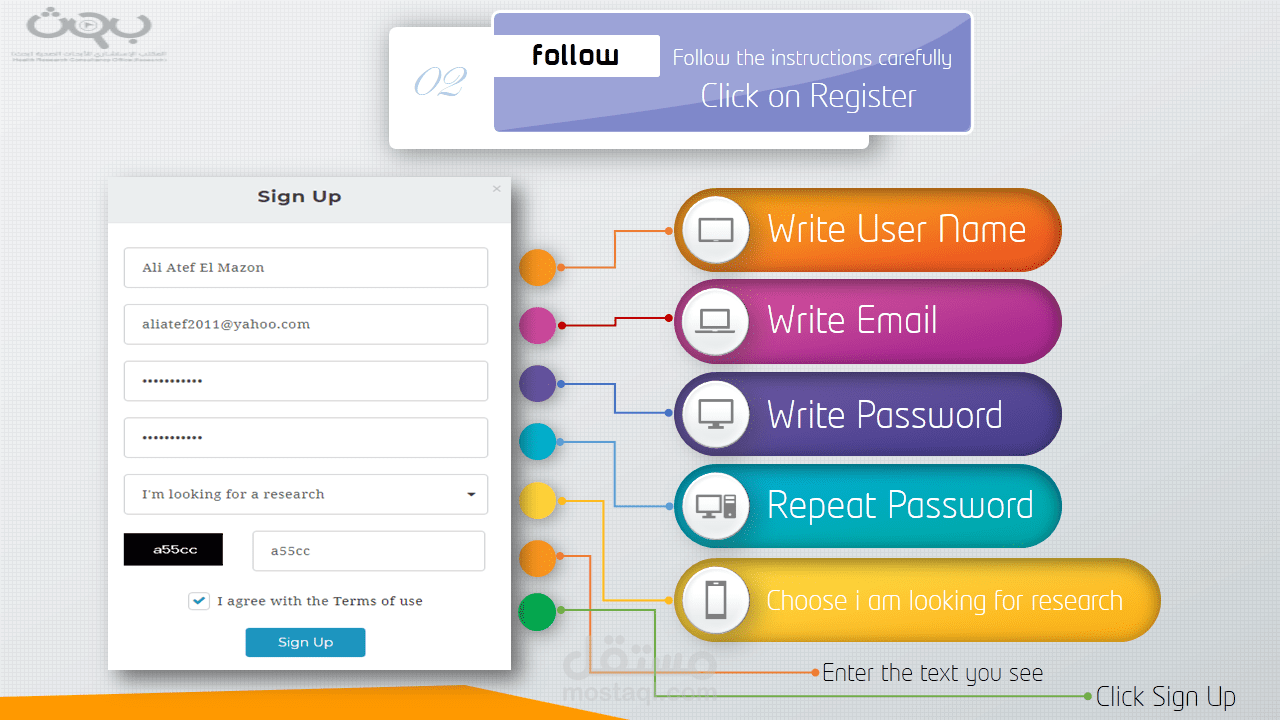
Task: Toggle the Terms of use agreement checkbox
Action: (x=199, y=601)
